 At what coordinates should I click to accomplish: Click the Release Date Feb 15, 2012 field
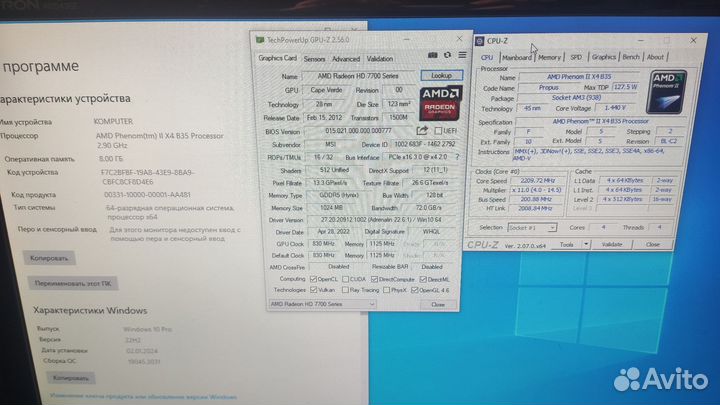point(324,118)
